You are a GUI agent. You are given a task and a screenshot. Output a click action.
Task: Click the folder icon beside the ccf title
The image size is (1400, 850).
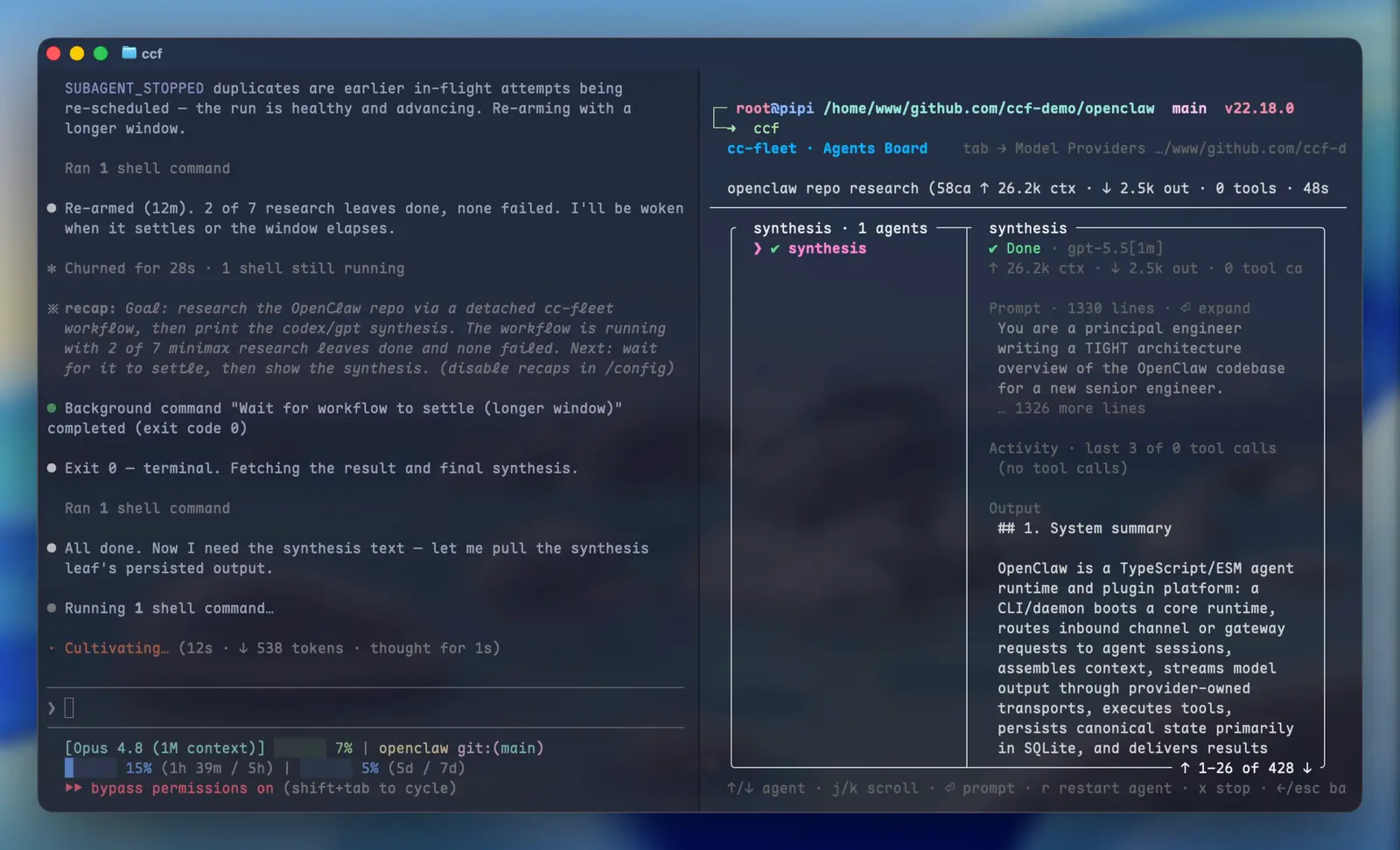tap(129, 53)
